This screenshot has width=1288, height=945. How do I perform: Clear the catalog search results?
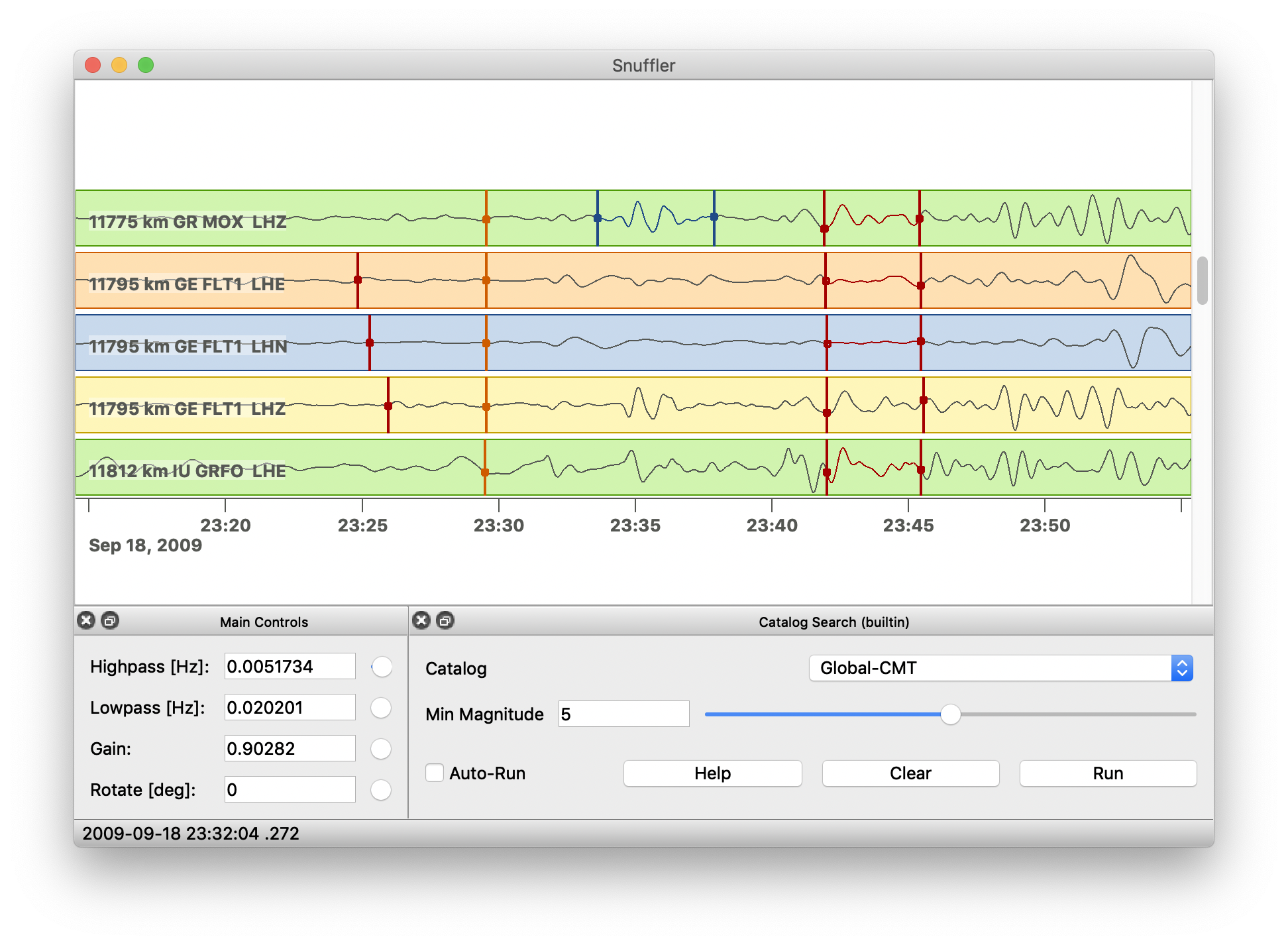pos(910,773)
